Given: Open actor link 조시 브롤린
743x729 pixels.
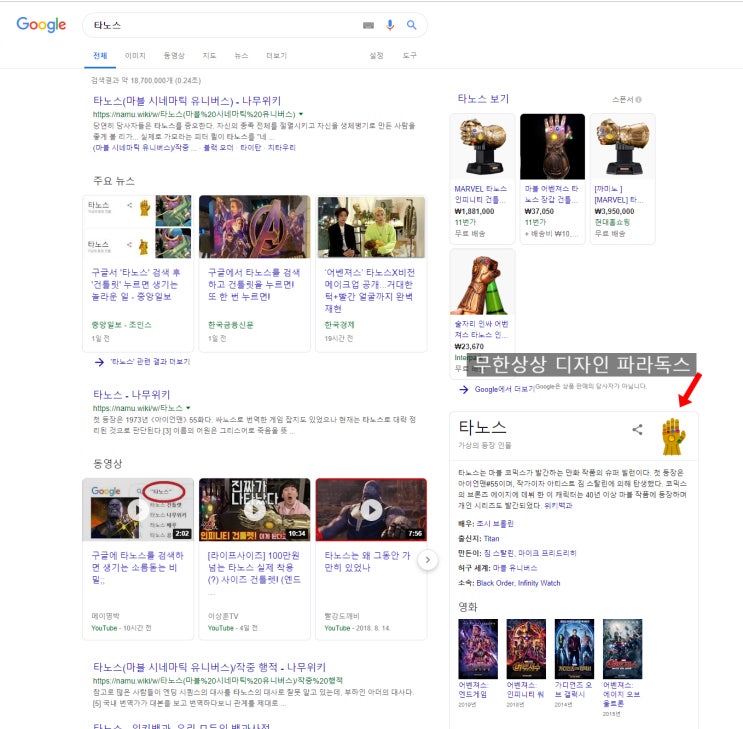Looking at the screenshot, I should pyautogui.click(x=495, y=524).
